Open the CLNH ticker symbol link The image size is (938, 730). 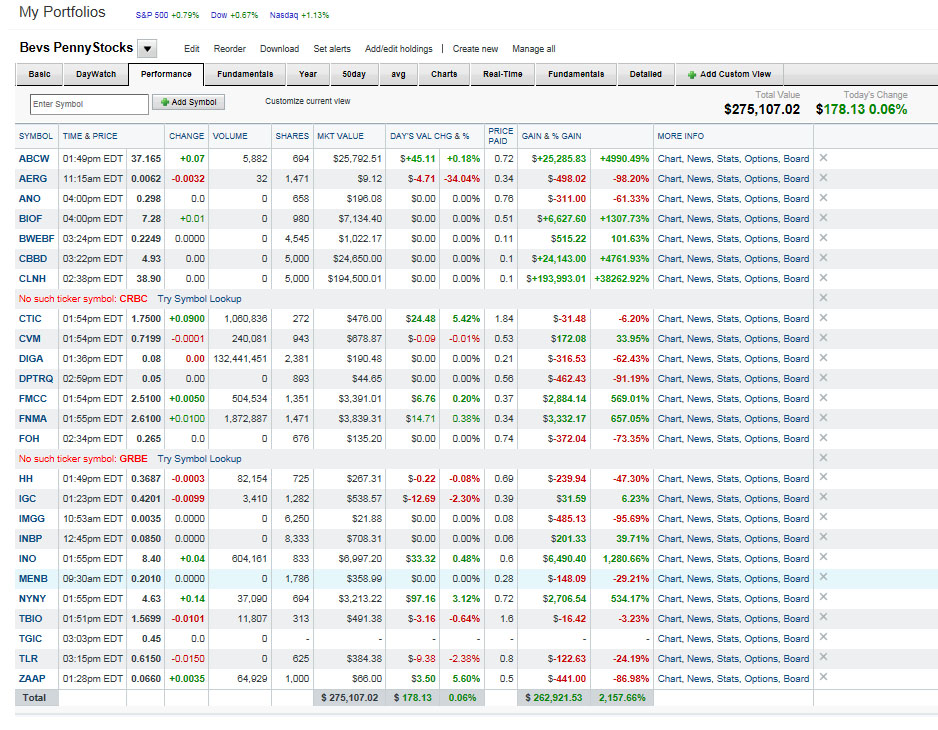pos(30,278)
